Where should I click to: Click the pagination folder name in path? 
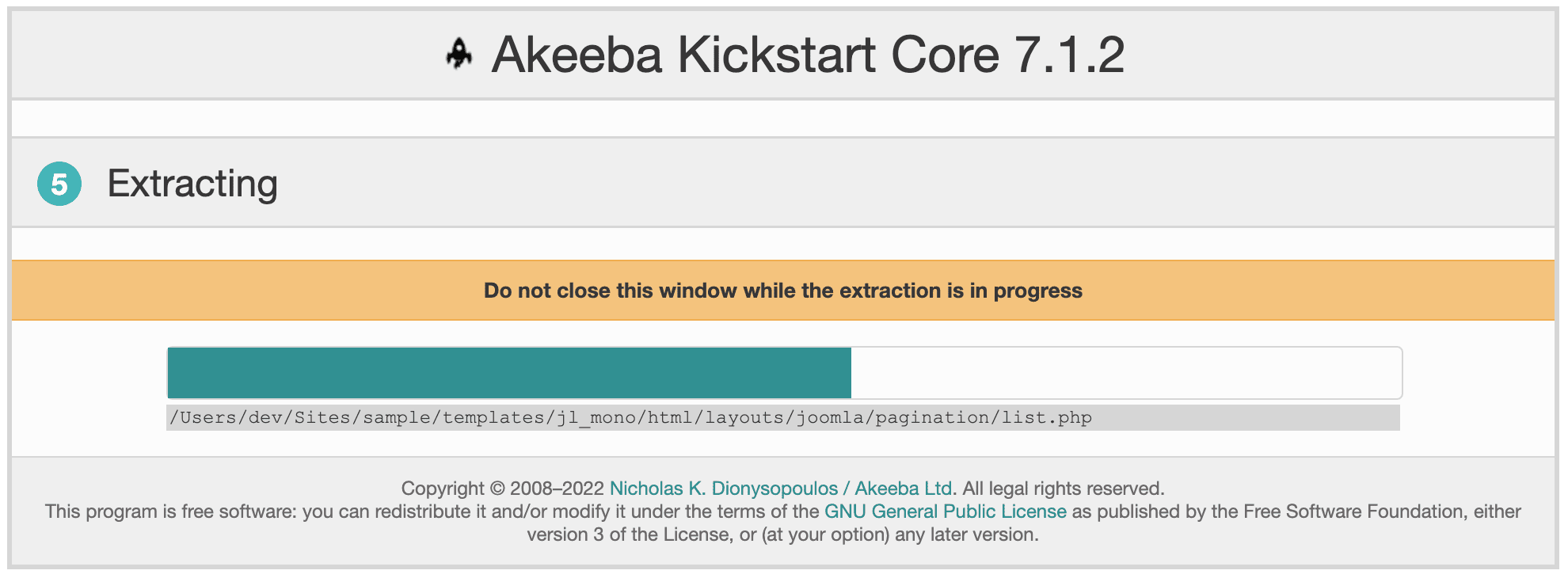click(x=932, y=418)
